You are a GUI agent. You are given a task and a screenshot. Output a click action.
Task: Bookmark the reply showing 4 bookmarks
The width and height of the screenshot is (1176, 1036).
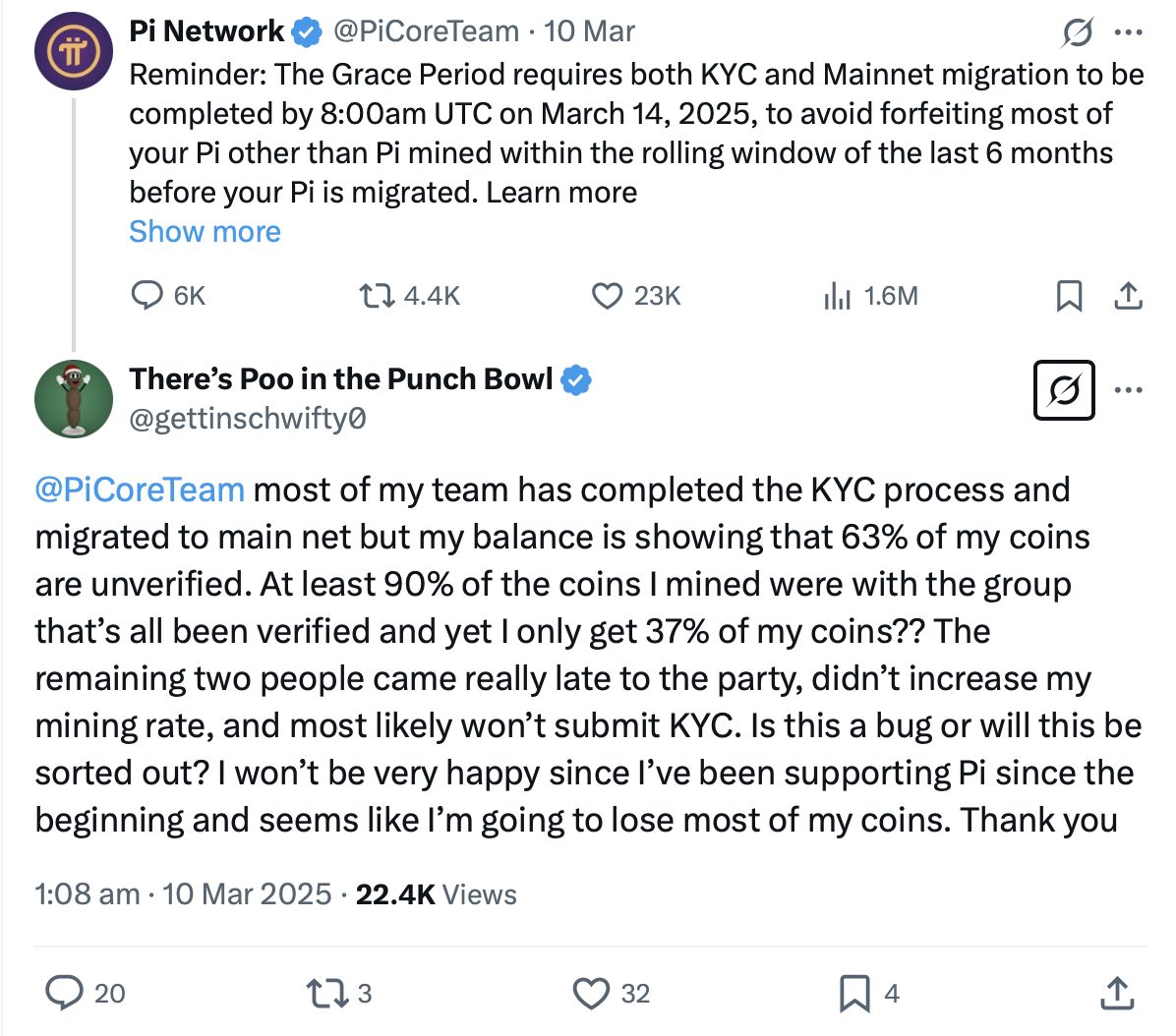tap(859, 994)
